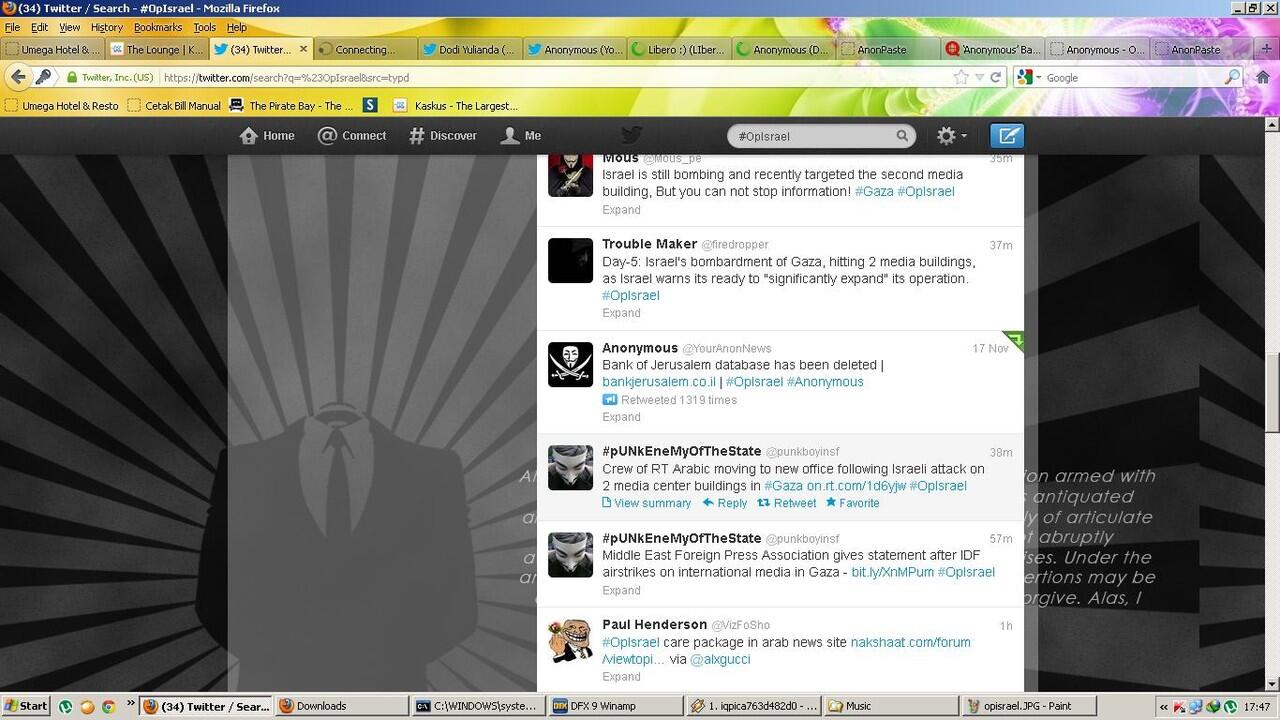
Task: Open The Pirate Bay bookmark
Action: (x=290, y=105)
